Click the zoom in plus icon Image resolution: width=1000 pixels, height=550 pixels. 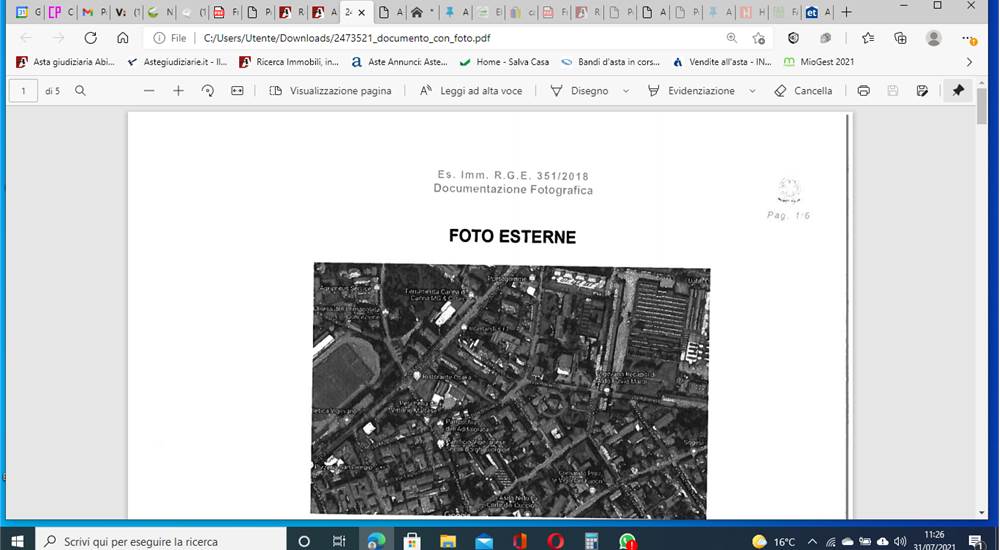pos(179,91)
